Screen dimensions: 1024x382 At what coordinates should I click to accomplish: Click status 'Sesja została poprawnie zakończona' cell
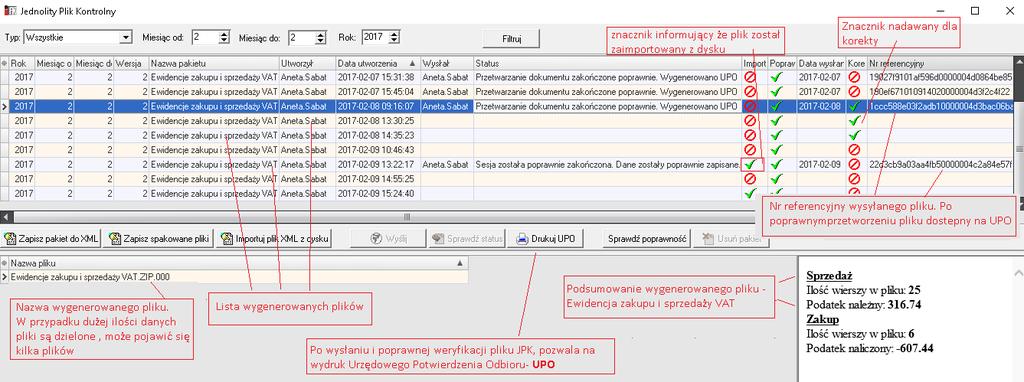tap(607, 165)
